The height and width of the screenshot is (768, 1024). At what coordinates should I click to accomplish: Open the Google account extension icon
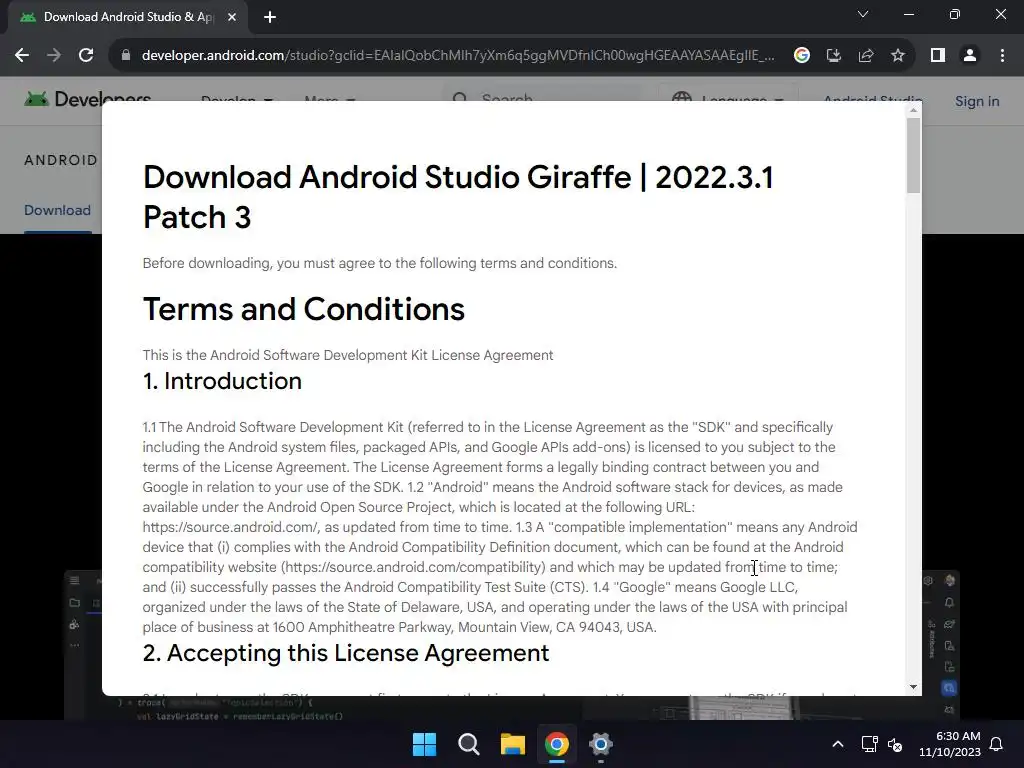801,56
